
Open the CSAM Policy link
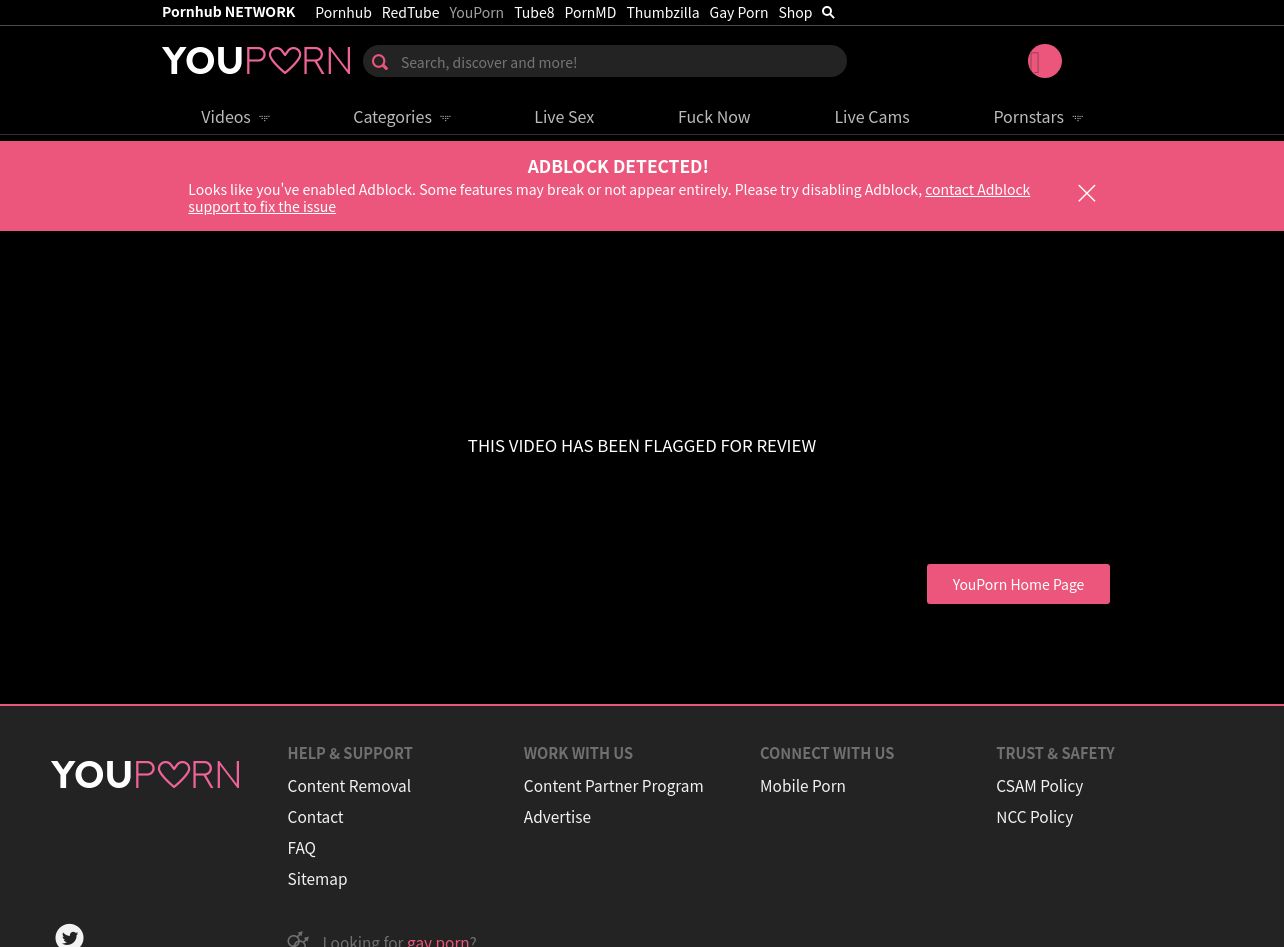point(1039,786)
